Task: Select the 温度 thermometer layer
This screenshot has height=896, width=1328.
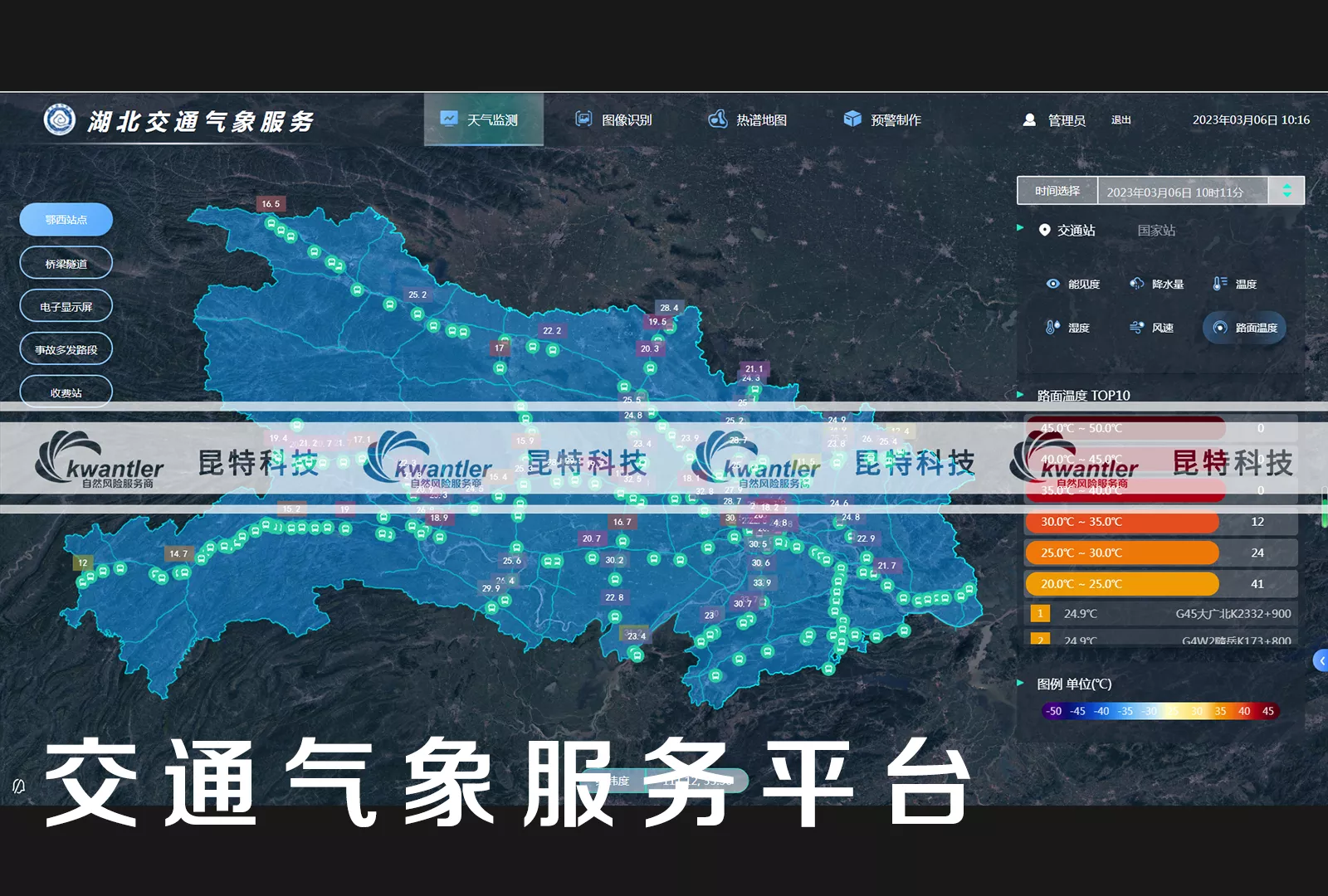Action: tap(1235, 284)
